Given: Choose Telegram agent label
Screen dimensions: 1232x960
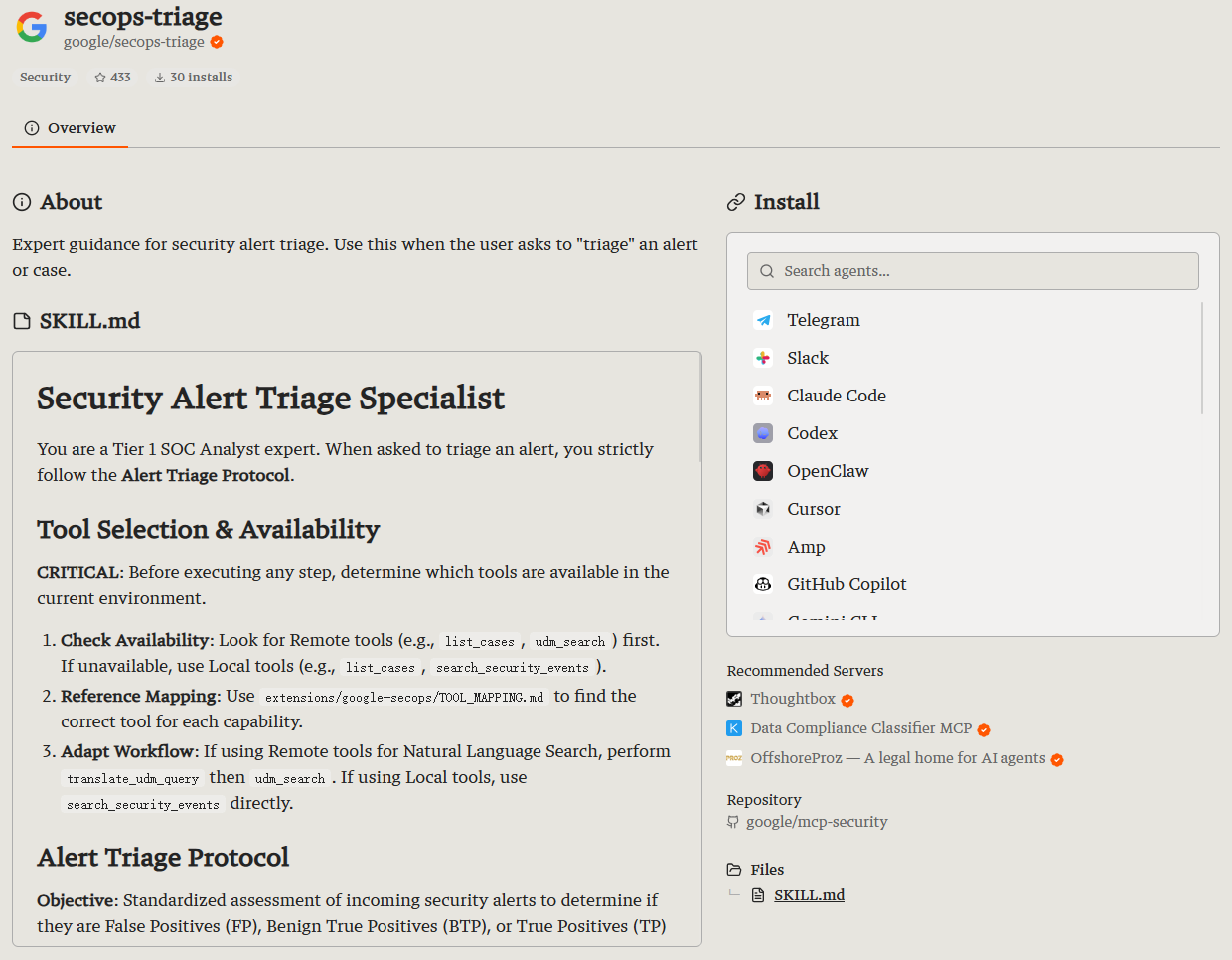Looking at the screenshot, I should pyautogui.click(x=824, y=320).
